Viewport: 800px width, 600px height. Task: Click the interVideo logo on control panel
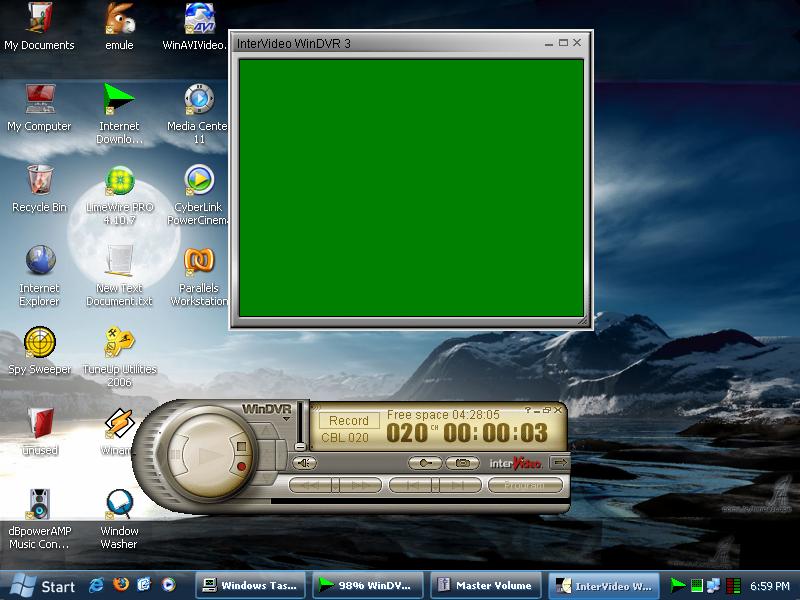tap(515, 463)
